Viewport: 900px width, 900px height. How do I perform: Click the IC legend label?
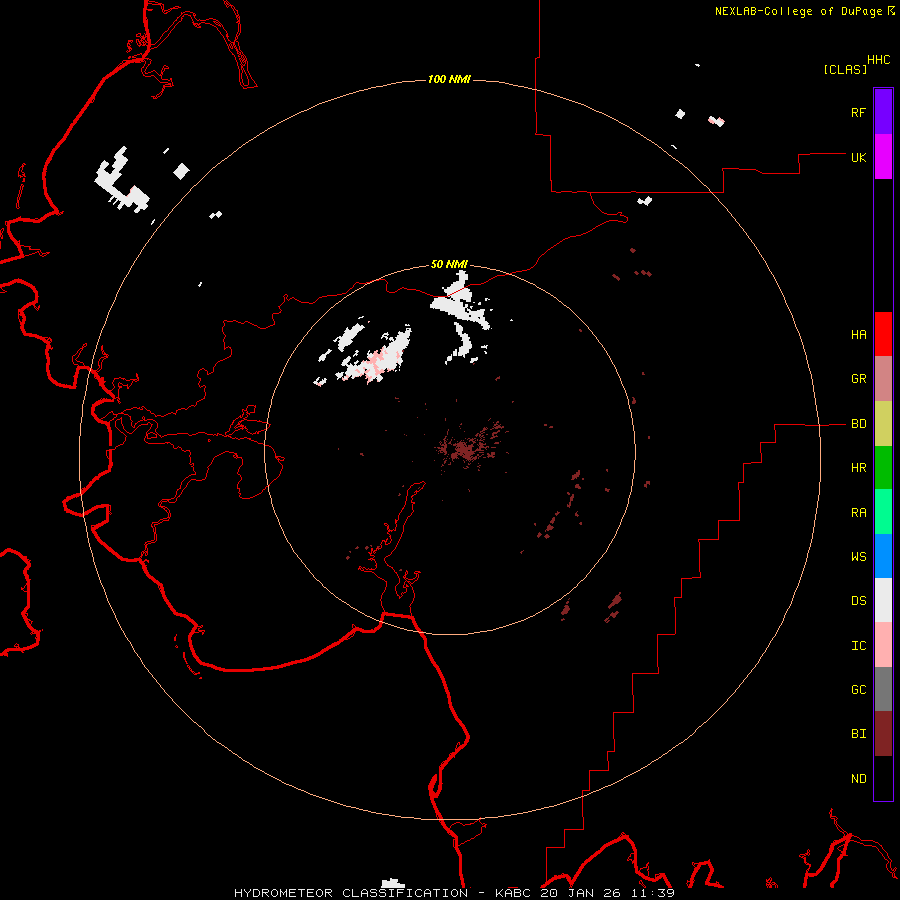858,646
